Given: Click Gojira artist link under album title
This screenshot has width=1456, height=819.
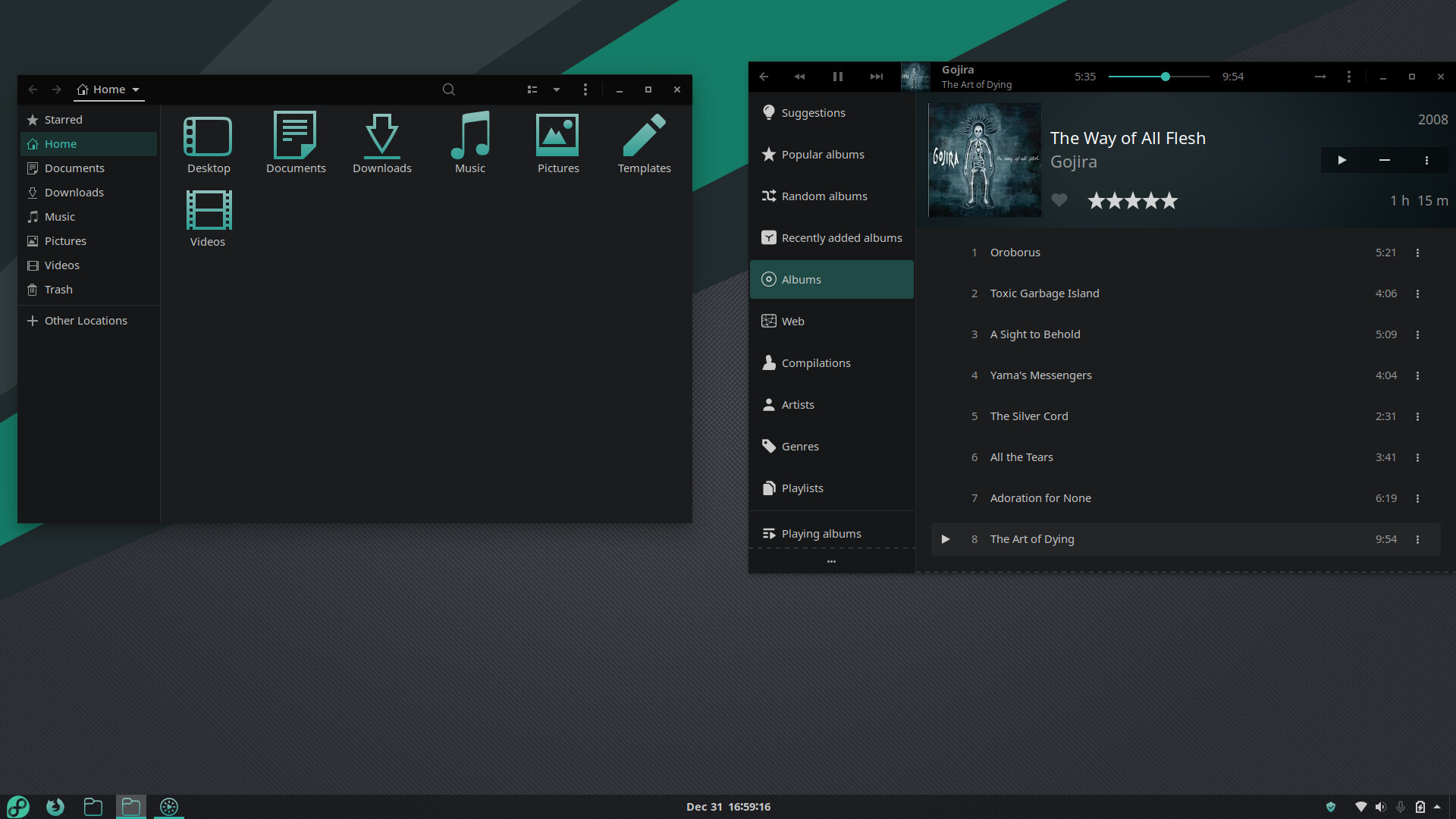Looking at the screenshot, I should click(x=1073, y=162).
